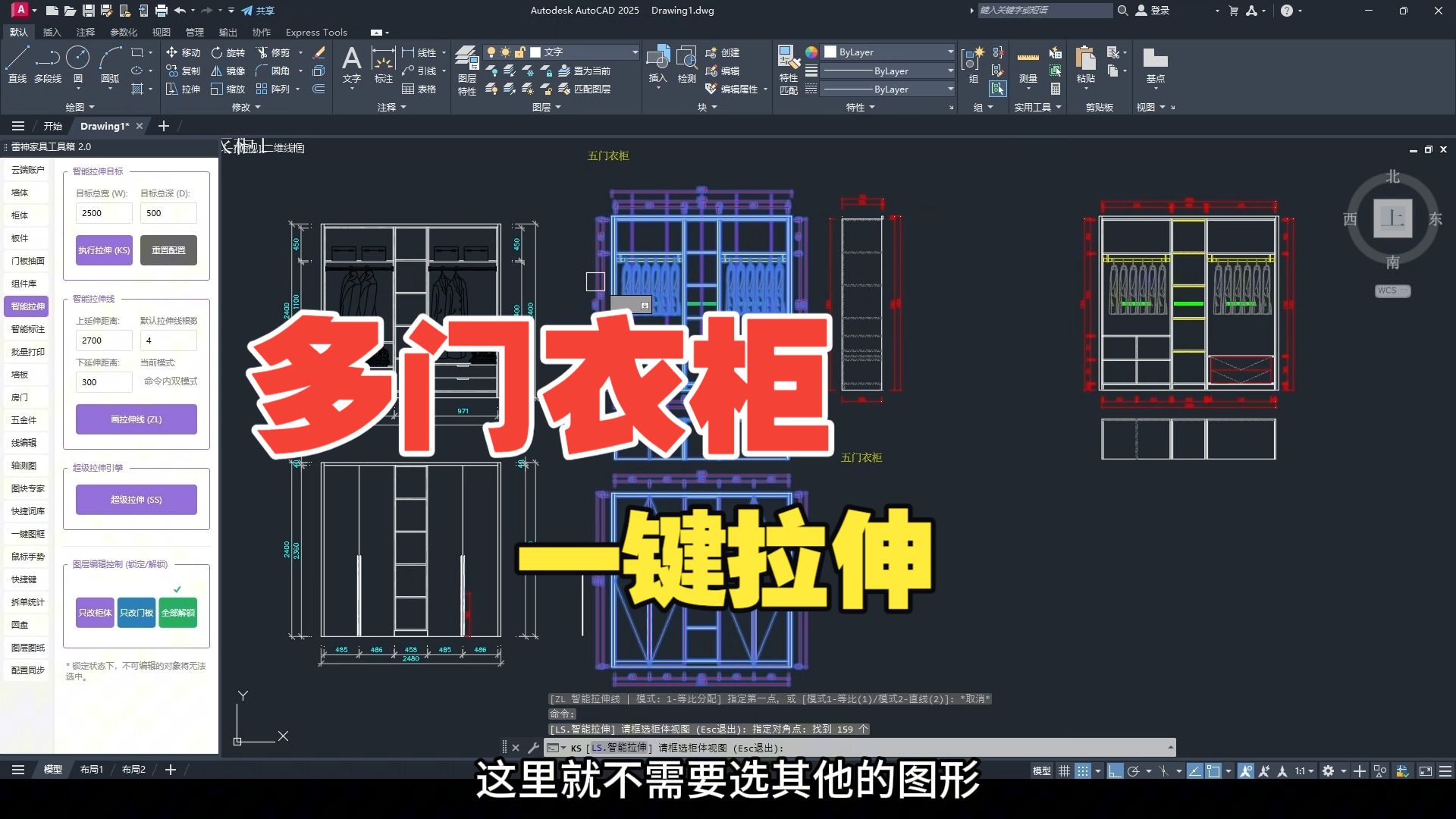
Task: Toggle object snap in status bar
Action: 1213,770
